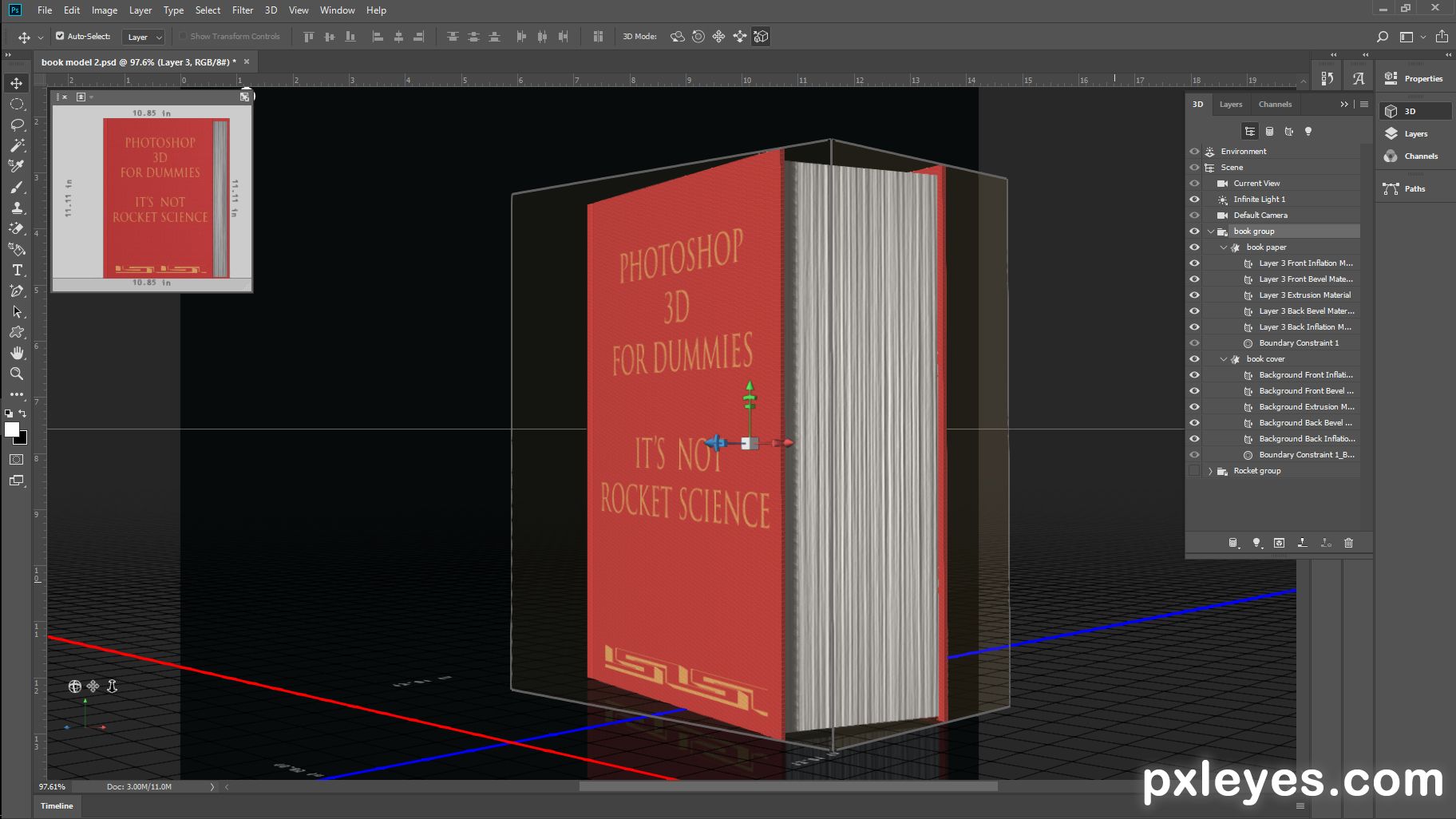Image resolution: width=1456 pixels, height=819 pixels.
Task: Choose Slide 3D Object mode
Action: (740, 37)
